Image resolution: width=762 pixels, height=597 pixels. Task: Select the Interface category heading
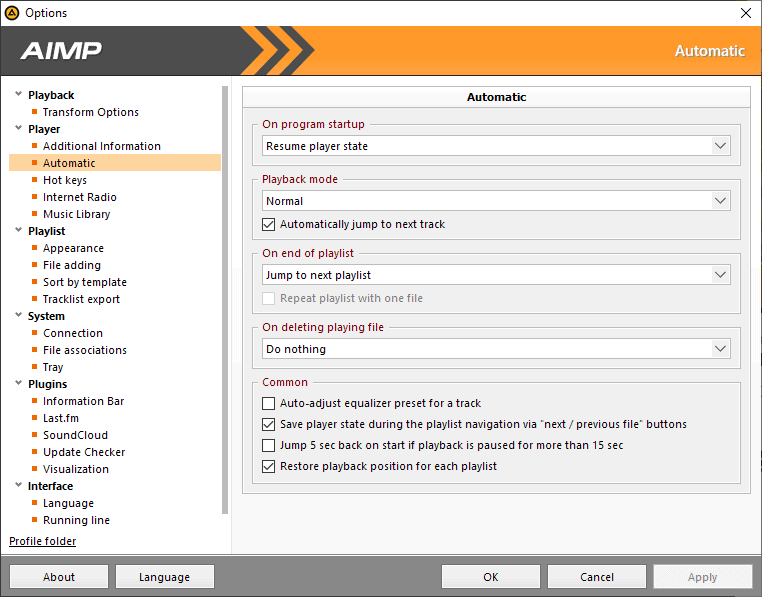(51, 486)
